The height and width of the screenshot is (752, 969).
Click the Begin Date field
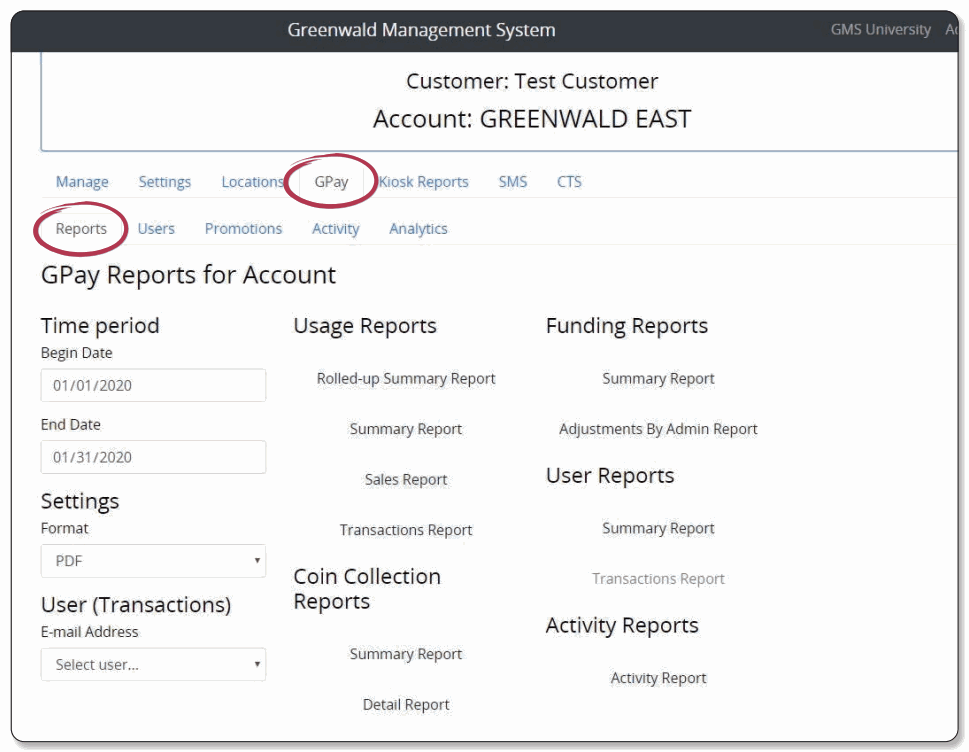pyautogui.click(x=153, y=386)
